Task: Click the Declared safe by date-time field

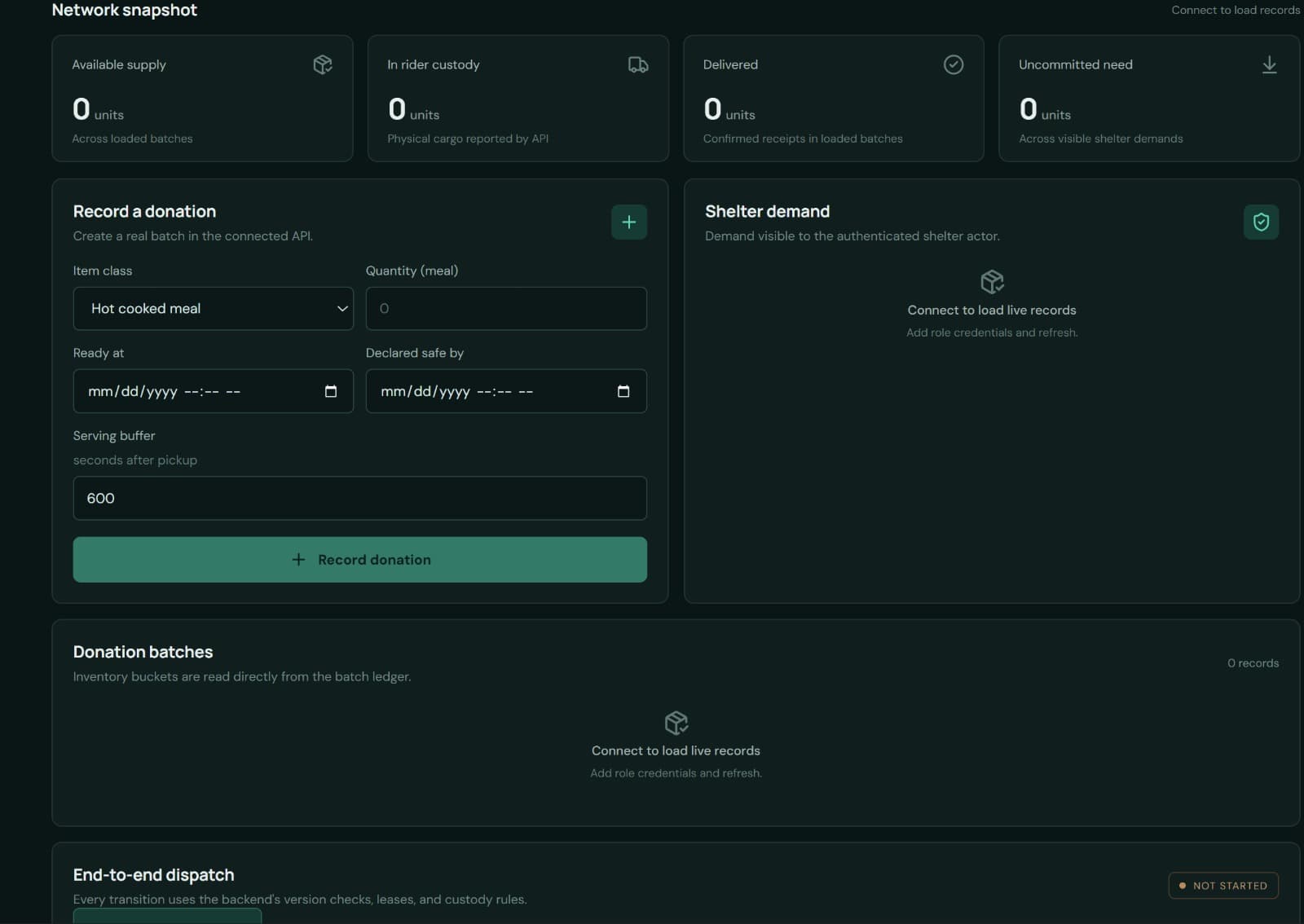Action: pyautogui.click(x=506, y=391)
